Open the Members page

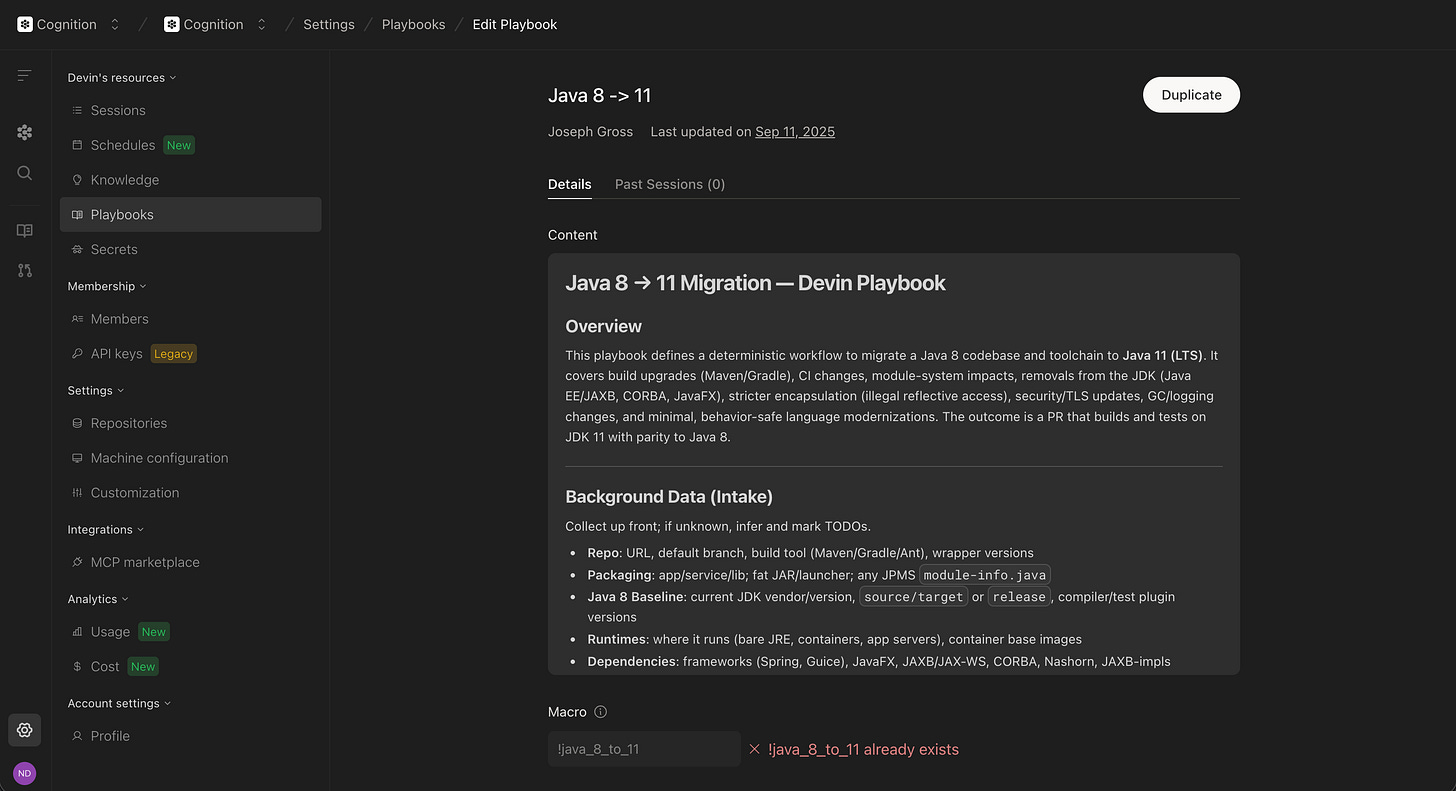click(191, 319)
